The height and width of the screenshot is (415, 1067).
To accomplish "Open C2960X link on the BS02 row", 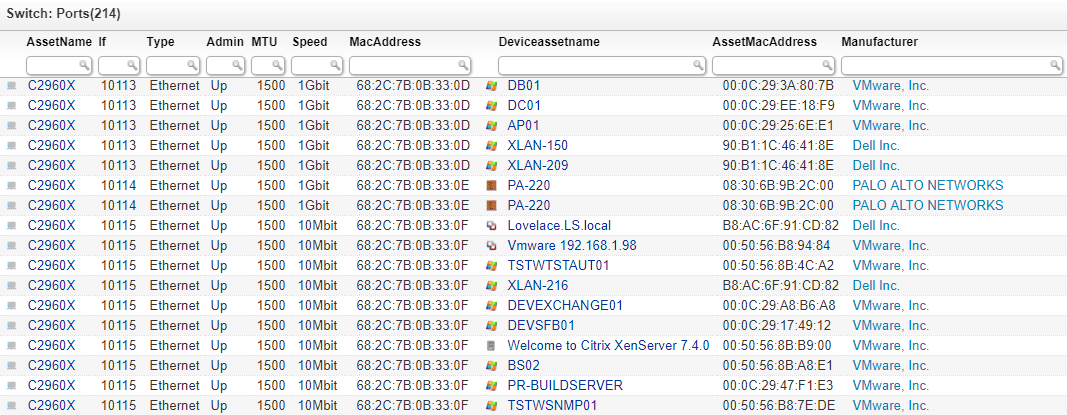I will coord(52,366).
